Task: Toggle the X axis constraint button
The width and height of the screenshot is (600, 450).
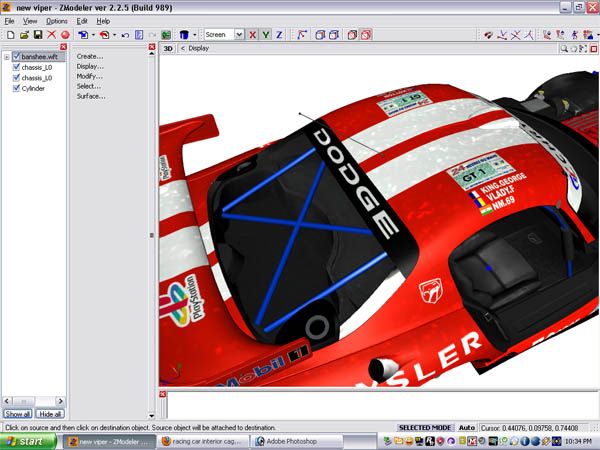Action: point(253,34)
